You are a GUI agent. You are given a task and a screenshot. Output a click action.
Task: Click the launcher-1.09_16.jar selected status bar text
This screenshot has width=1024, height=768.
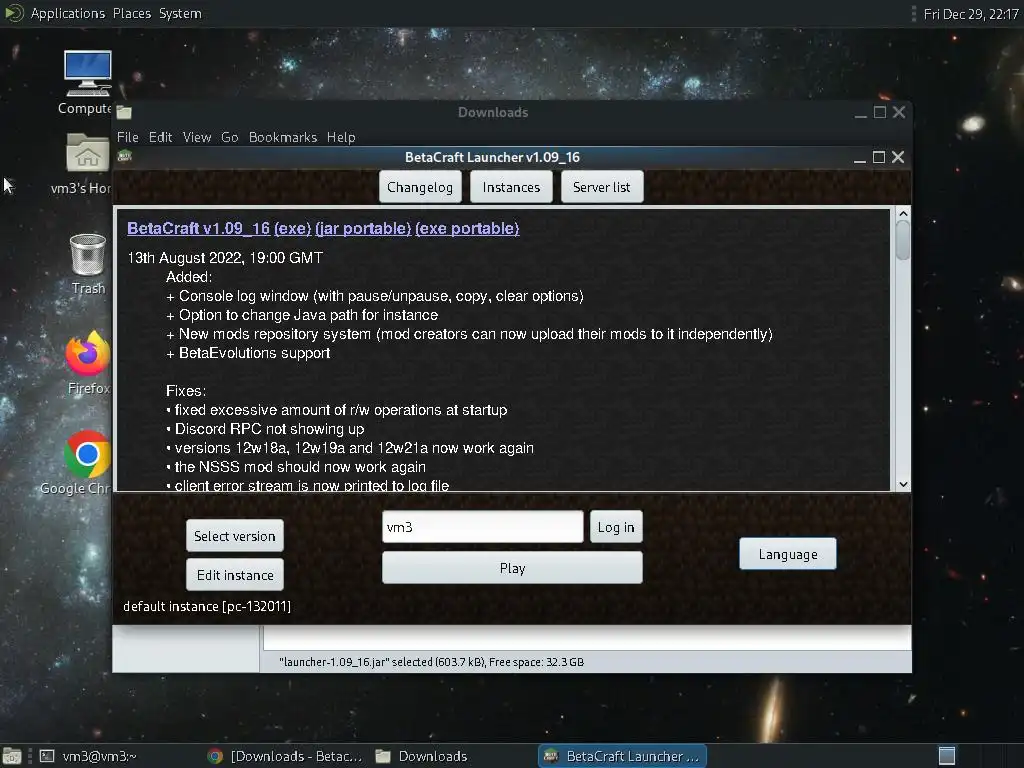(x=431, y=662)
